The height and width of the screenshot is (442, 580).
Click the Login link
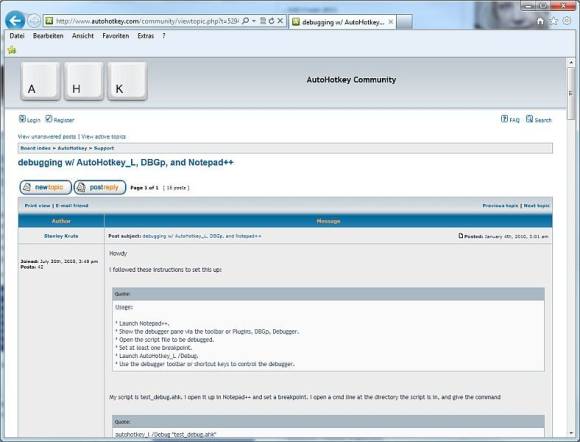[x=30, y=119]
